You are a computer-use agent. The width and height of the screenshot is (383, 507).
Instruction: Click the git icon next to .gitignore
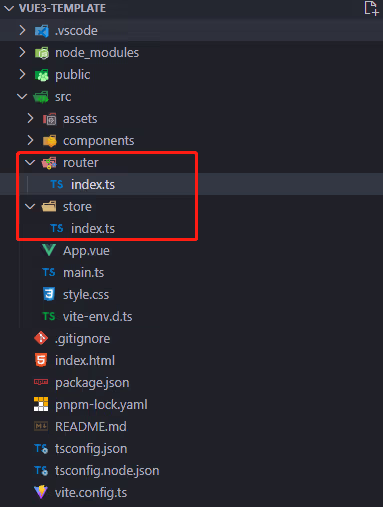click(x=41, y=338)
